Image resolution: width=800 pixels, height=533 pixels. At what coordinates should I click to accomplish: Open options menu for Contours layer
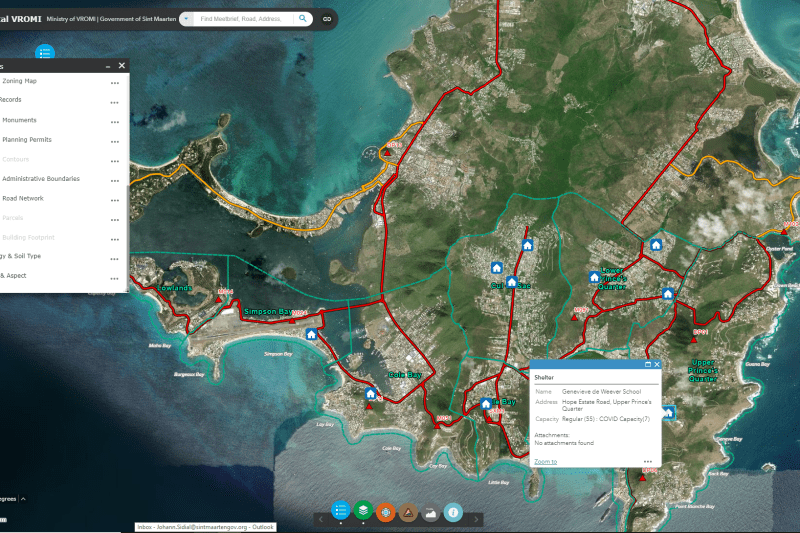(x=115, y=161)
